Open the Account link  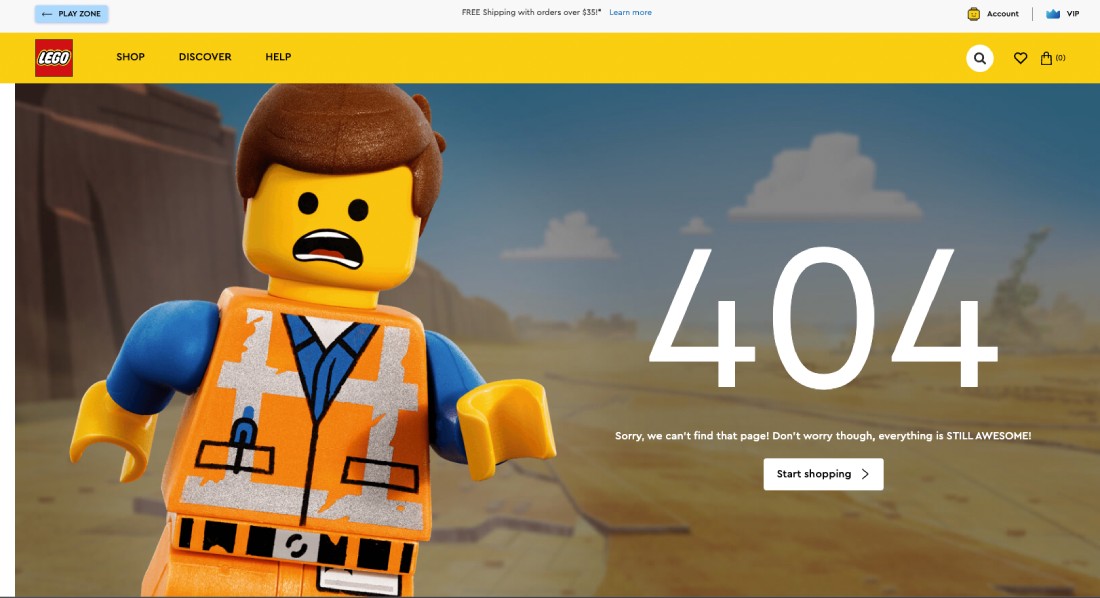pyautogui.click(x=1002, y=14)
